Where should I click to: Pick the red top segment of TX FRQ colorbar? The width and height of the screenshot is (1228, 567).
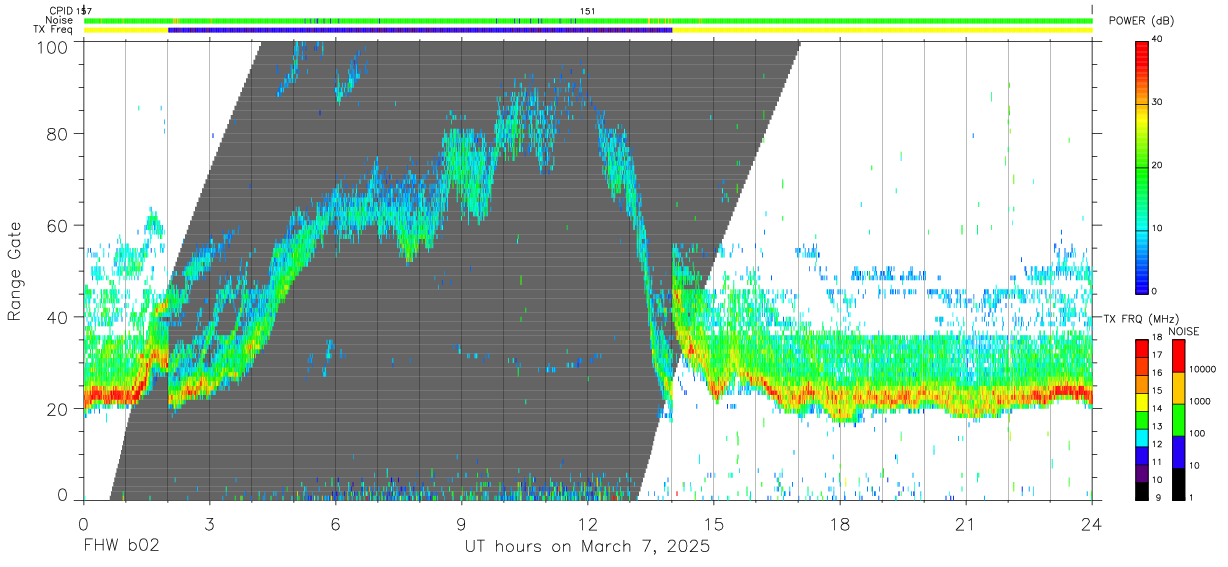coord(1142,349)
